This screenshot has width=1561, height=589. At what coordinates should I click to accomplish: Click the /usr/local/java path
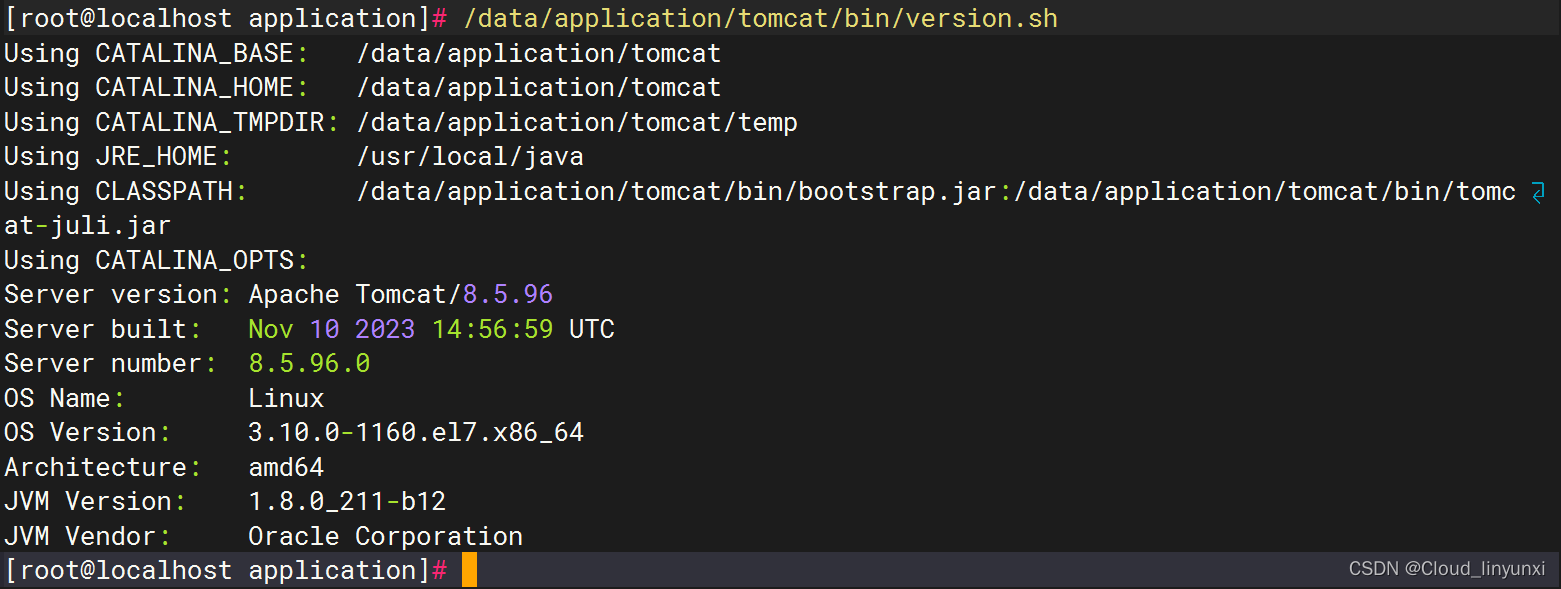[x=470, y=157]
